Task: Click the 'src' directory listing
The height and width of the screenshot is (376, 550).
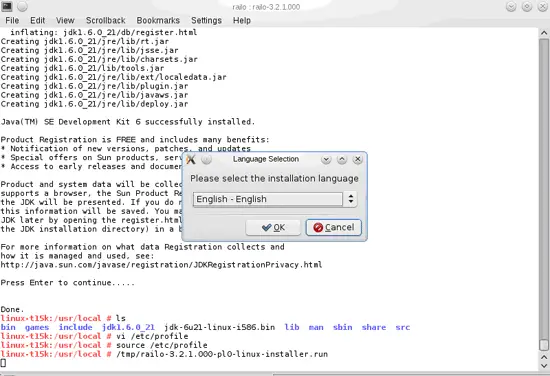Action: click(x=402, y=327)
